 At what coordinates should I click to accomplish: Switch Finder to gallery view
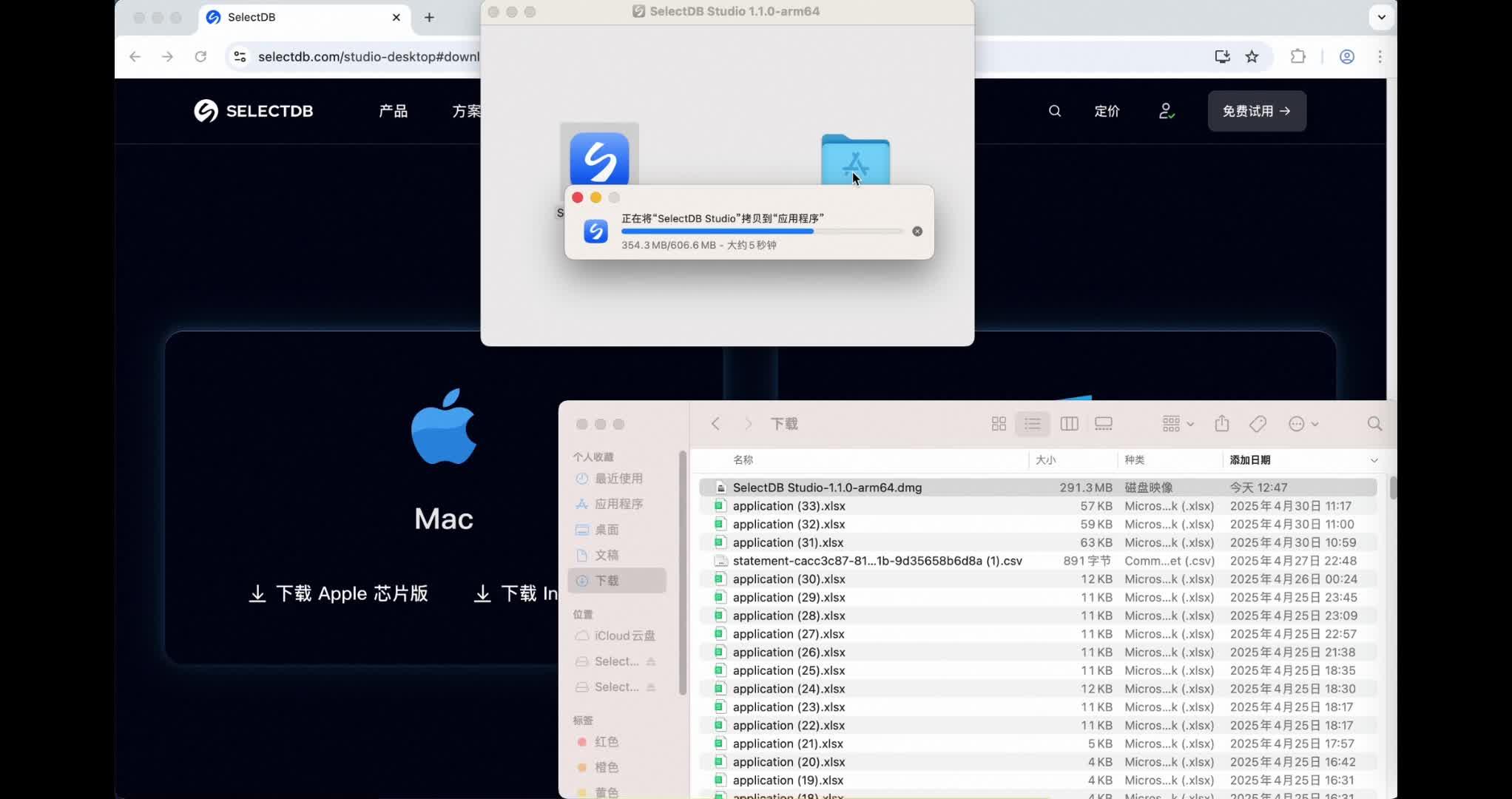[x=1104, y=424]
